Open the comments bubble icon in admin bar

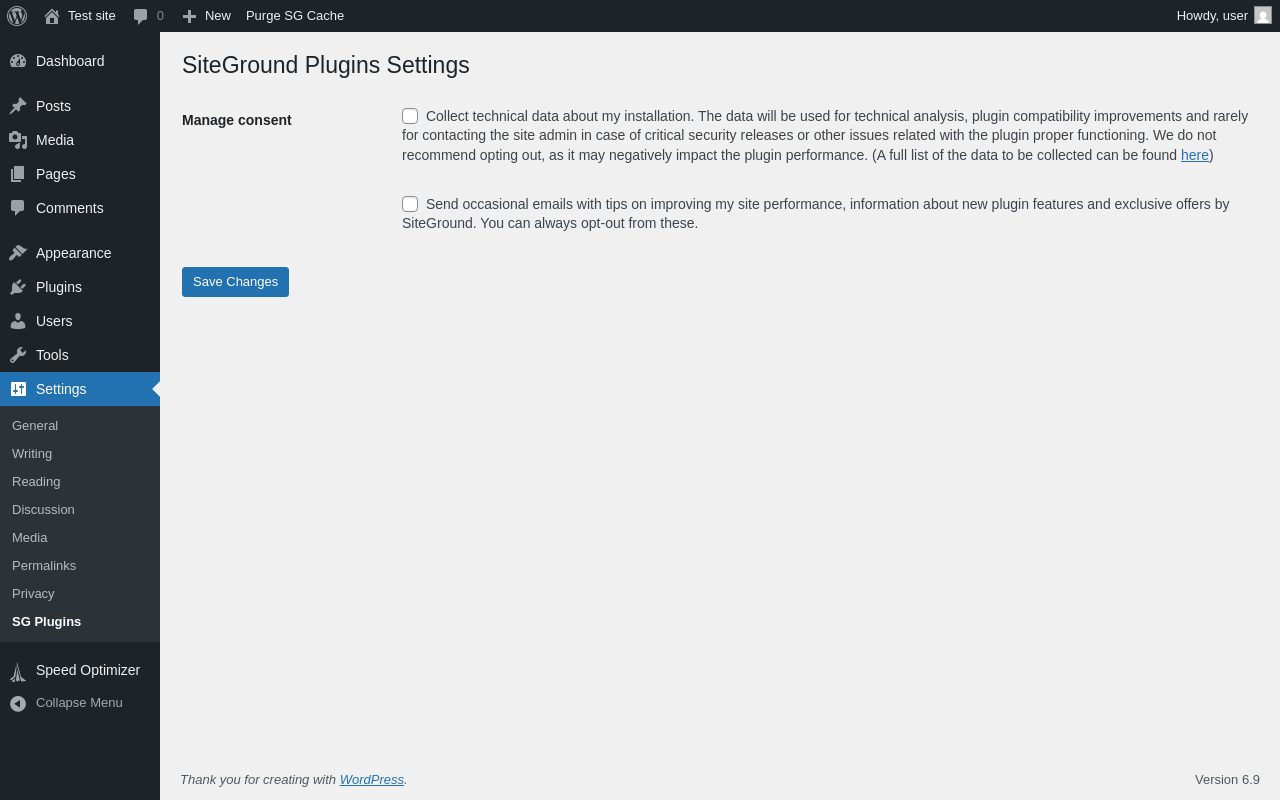141,16
